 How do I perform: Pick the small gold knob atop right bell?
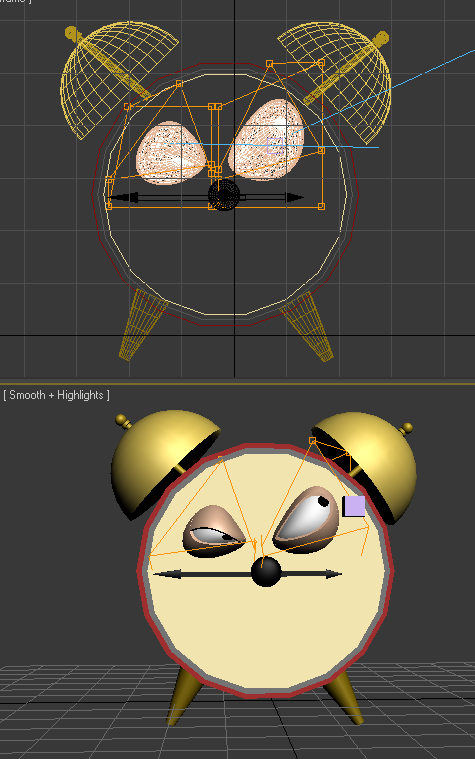[406, 428]
